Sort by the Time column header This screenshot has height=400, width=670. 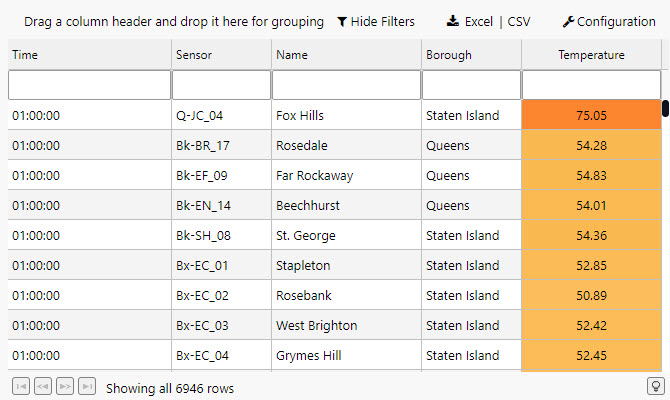tap(25, 55)
